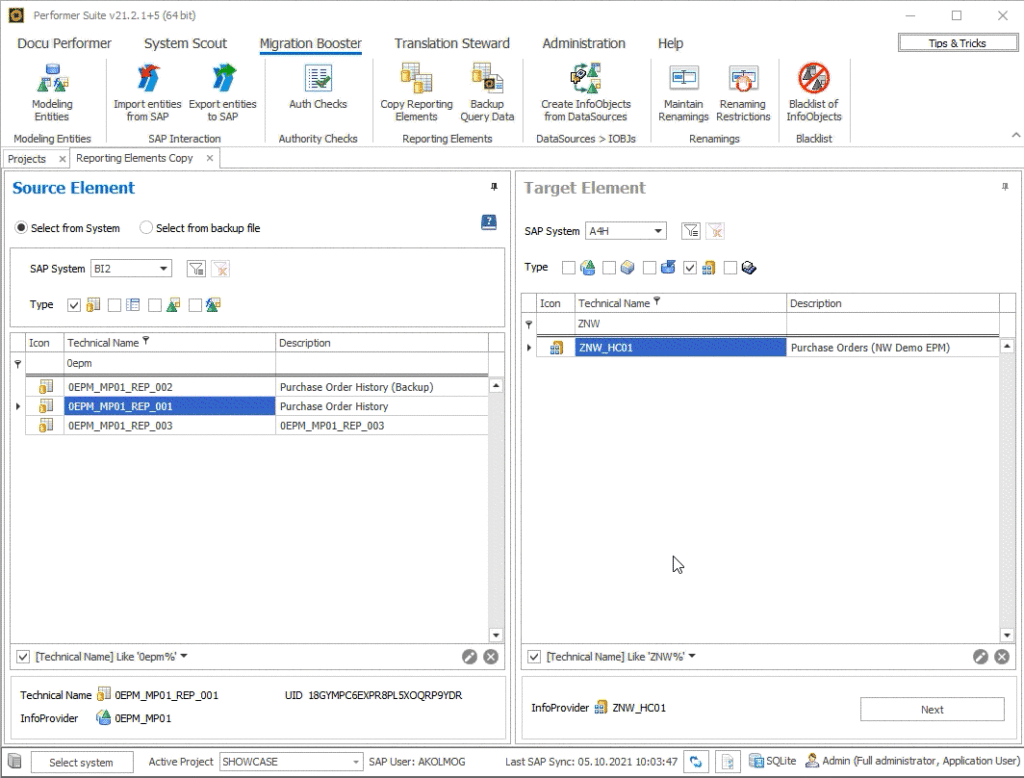This screenshot has height=778, width=1024.
Task: Click the Tips & Tricks button
Action: (957, 43)
